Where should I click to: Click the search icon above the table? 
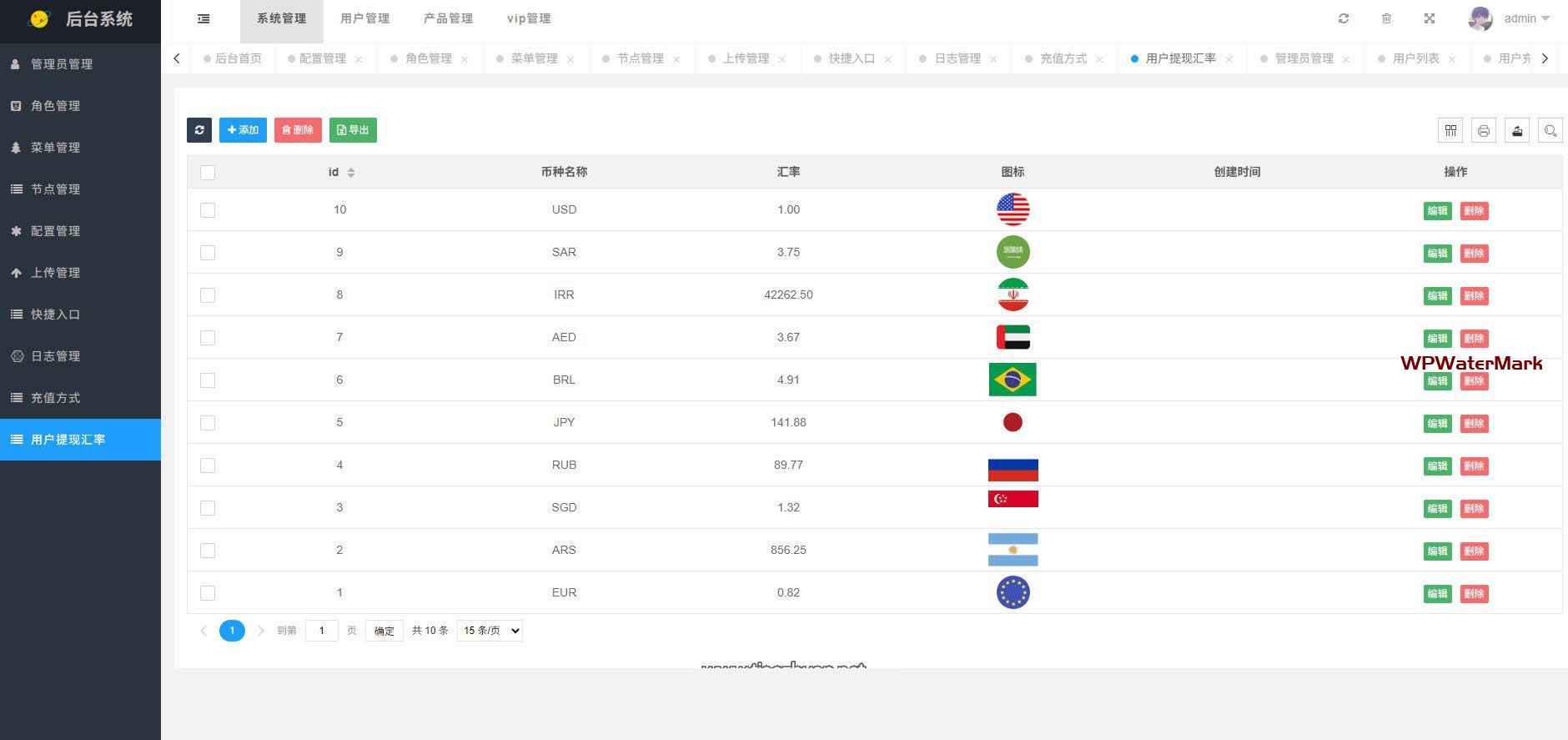click(x=1550, y=130)
